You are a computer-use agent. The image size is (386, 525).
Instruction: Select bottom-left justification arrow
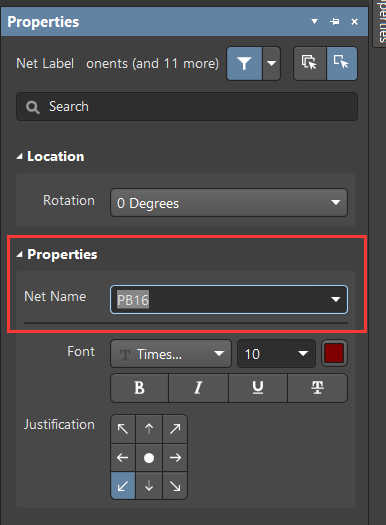123,485
